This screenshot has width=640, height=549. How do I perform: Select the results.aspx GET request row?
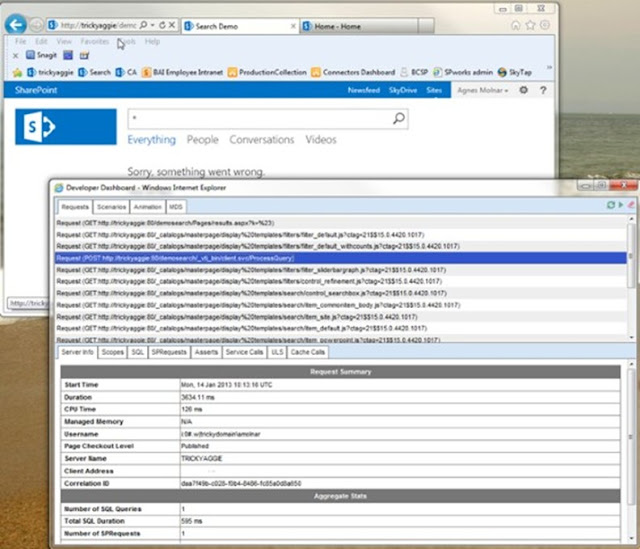pos(340,223)
